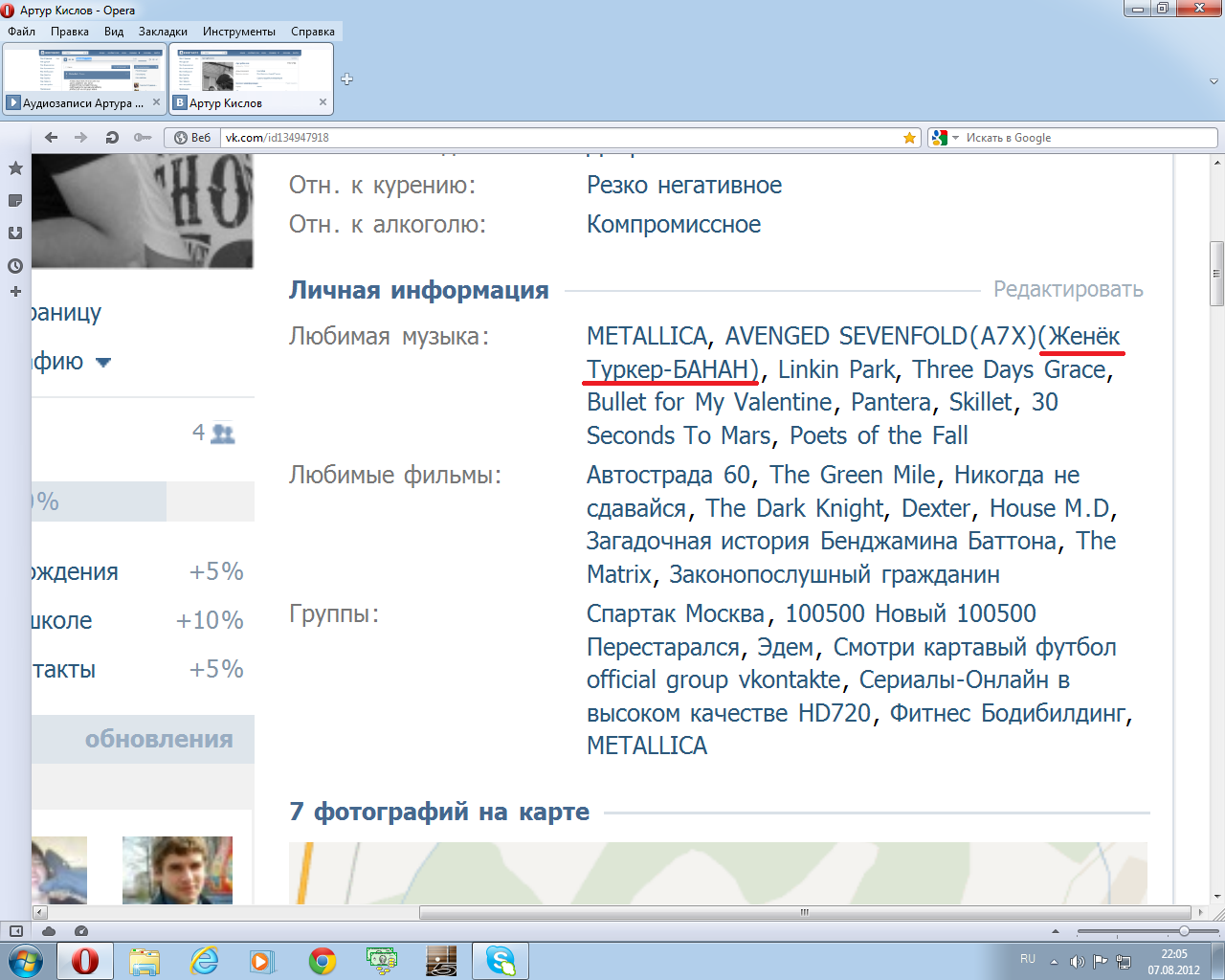Open the Правка menu
Screen dimensions: 1225x980
[70, 32]
